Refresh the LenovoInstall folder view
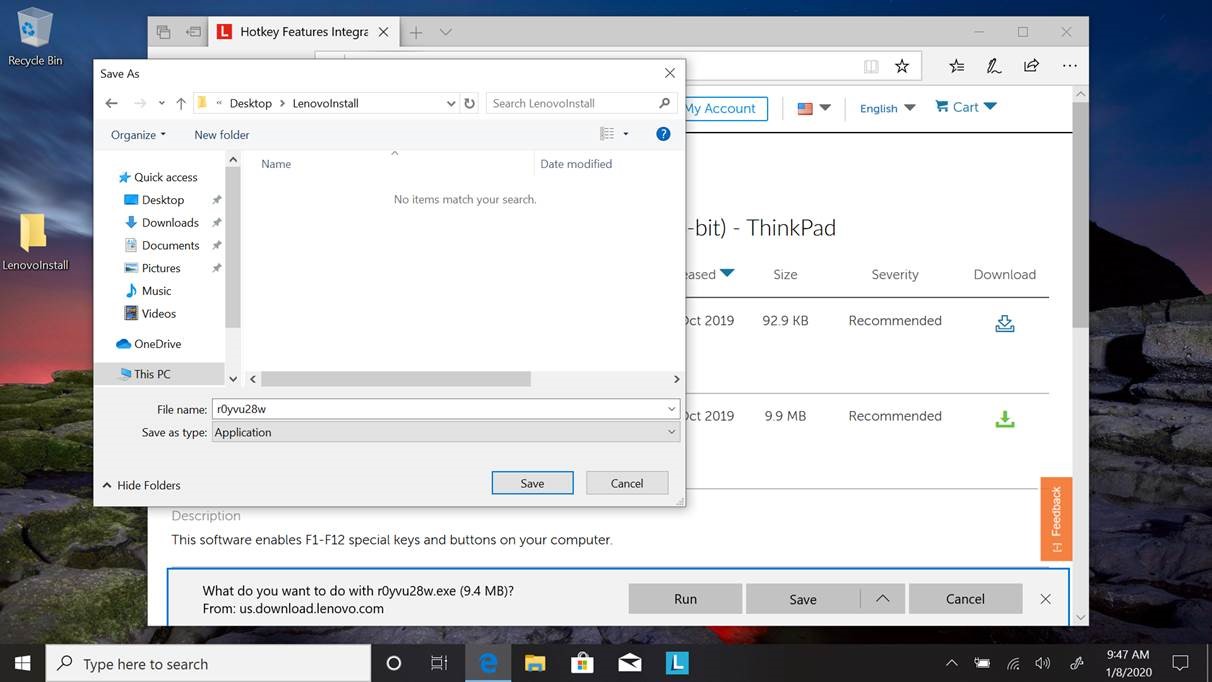 [469, 103]
